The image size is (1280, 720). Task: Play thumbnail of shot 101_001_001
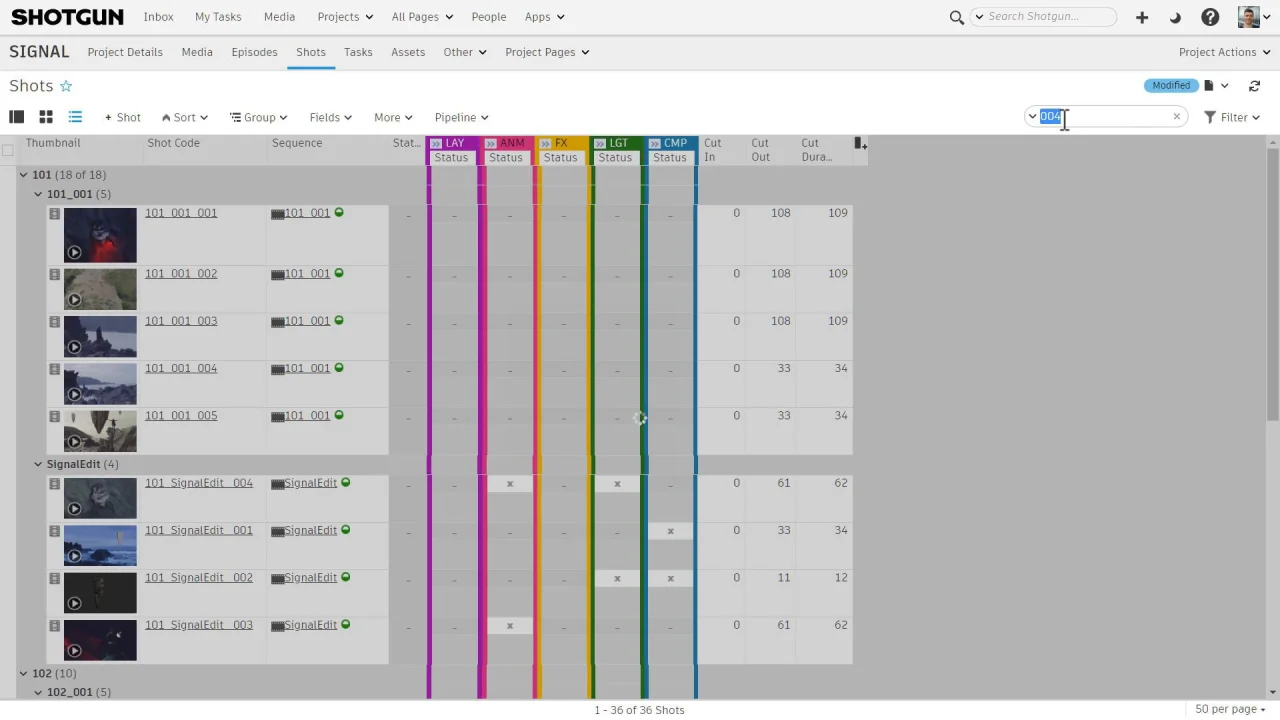click(74, 252)
